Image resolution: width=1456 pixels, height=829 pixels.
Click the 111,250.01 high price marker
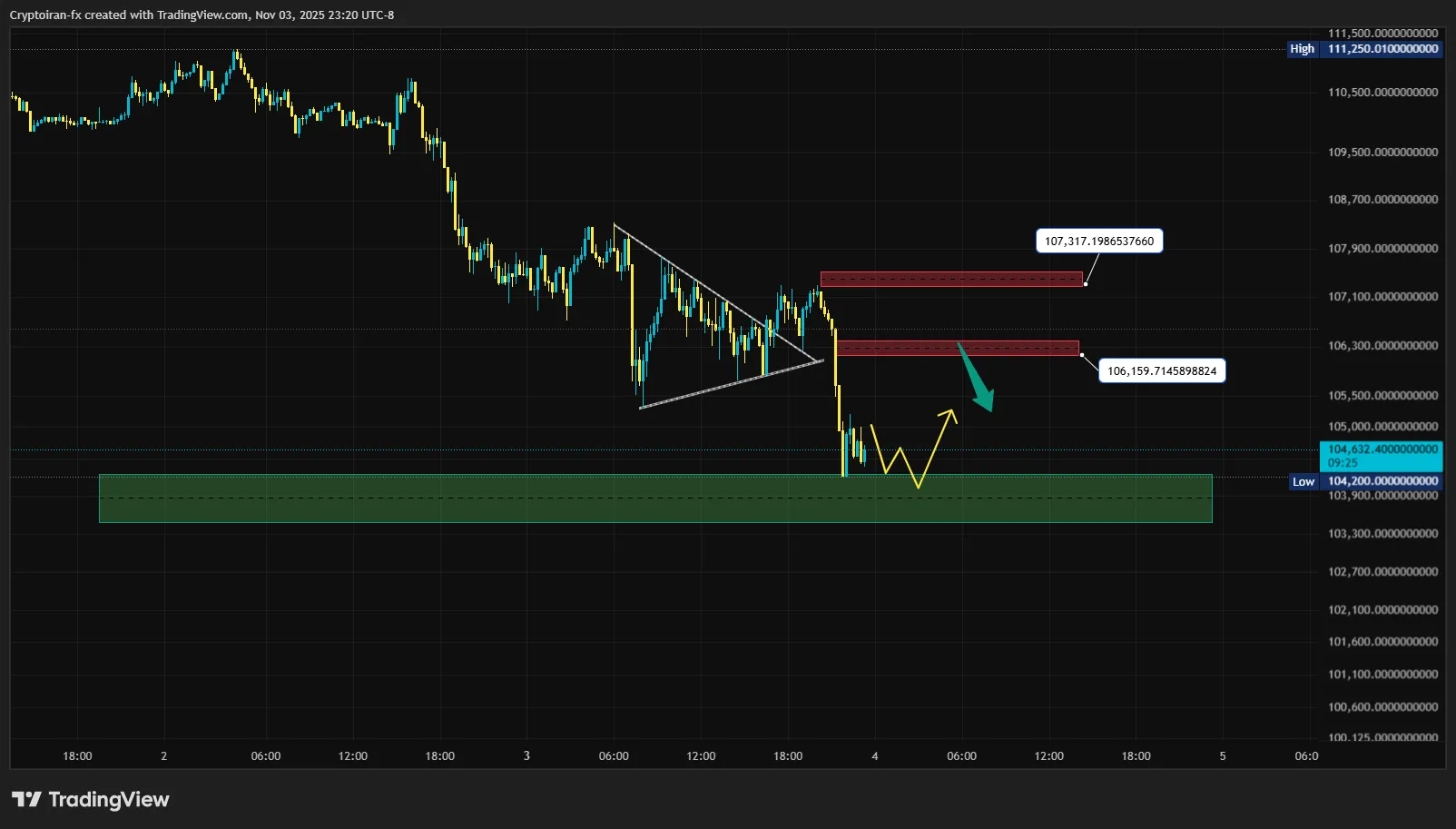pos(1382,49)
